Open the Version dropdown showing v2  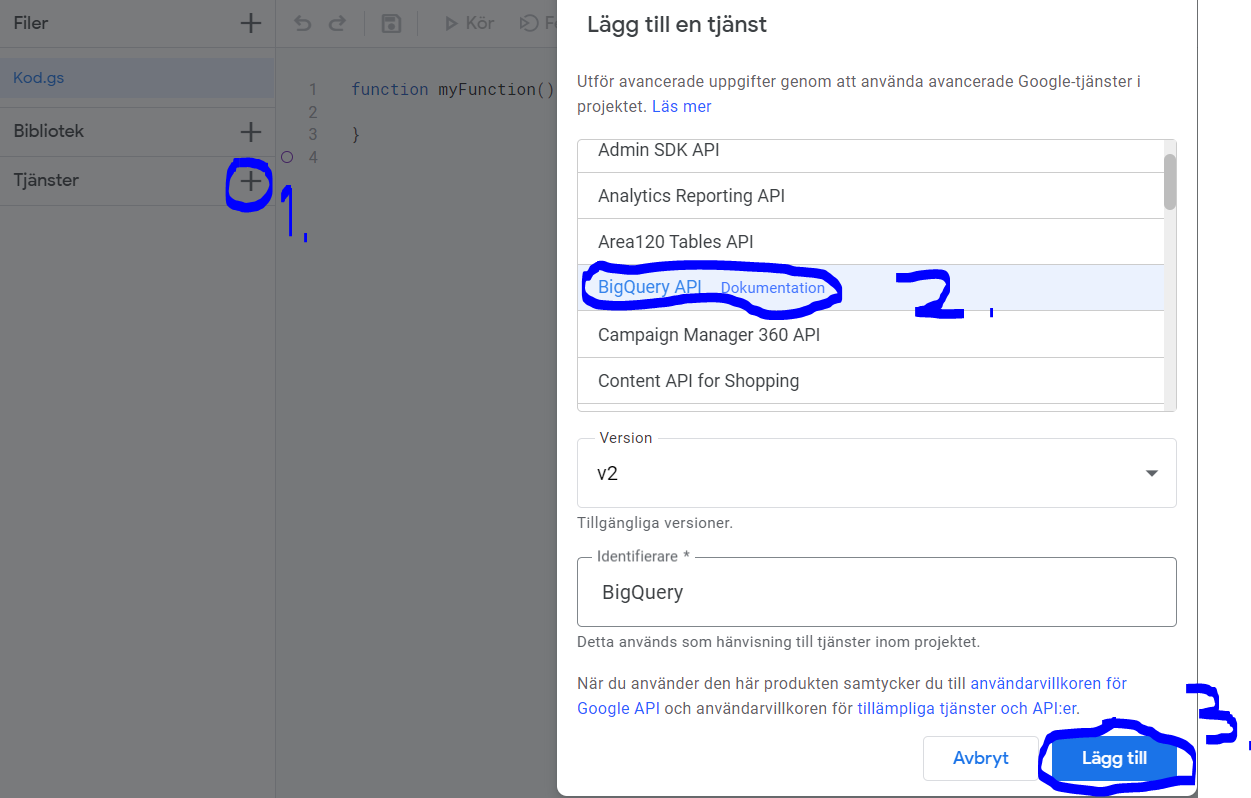pos(877,473)
